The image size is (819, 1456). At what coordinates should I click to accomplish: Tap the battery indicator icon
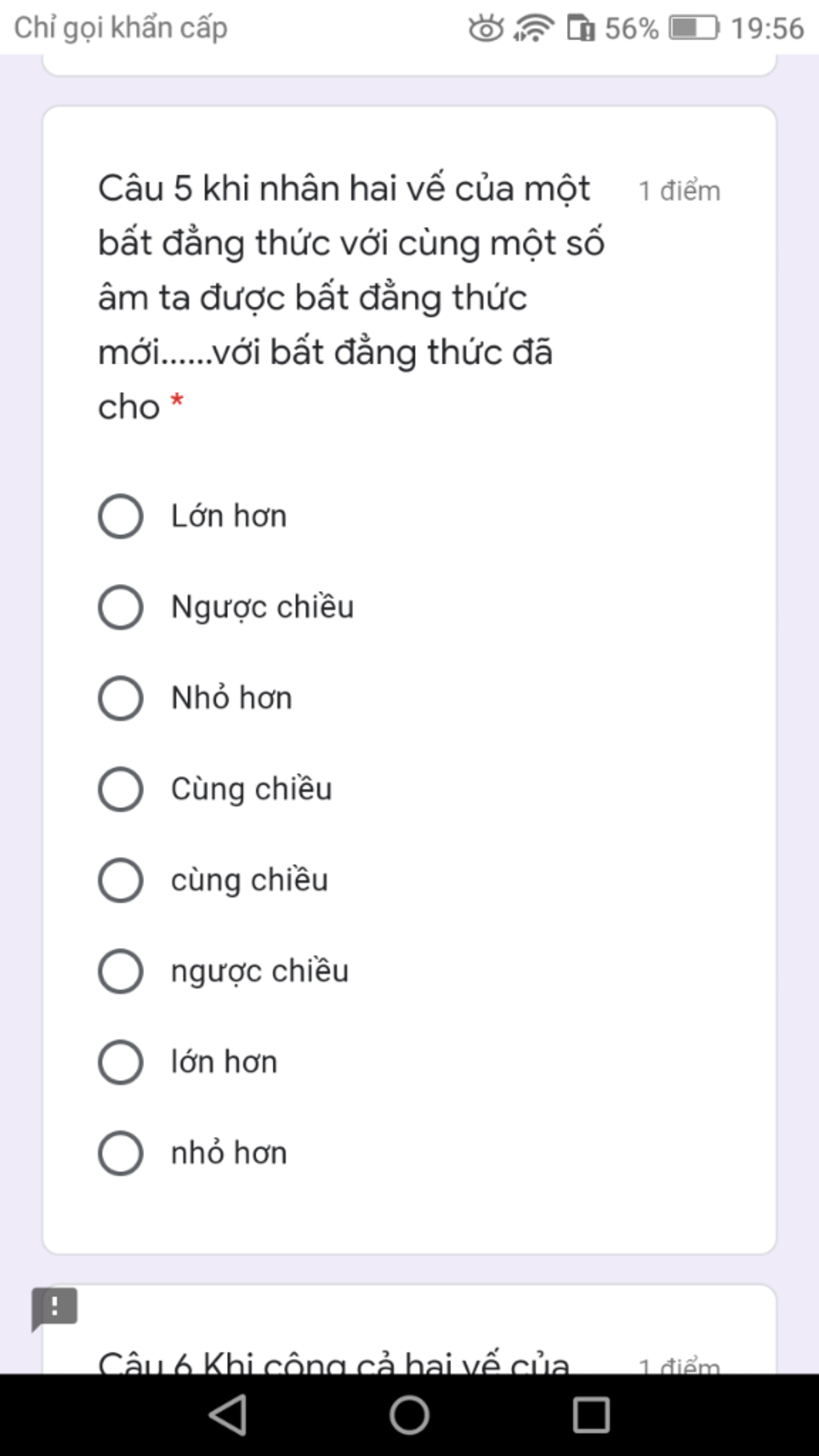693,29
